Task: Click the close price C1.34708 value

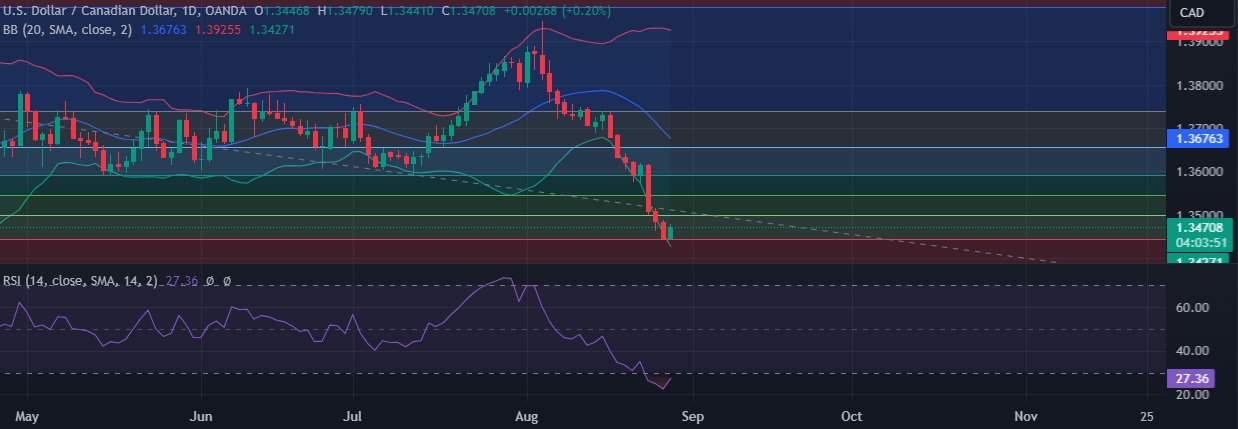Action: (467, 11)
